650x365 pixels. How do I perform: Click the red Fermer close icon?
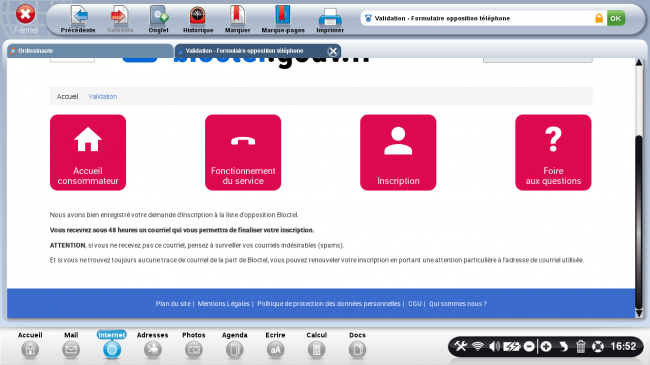[25, 14]
